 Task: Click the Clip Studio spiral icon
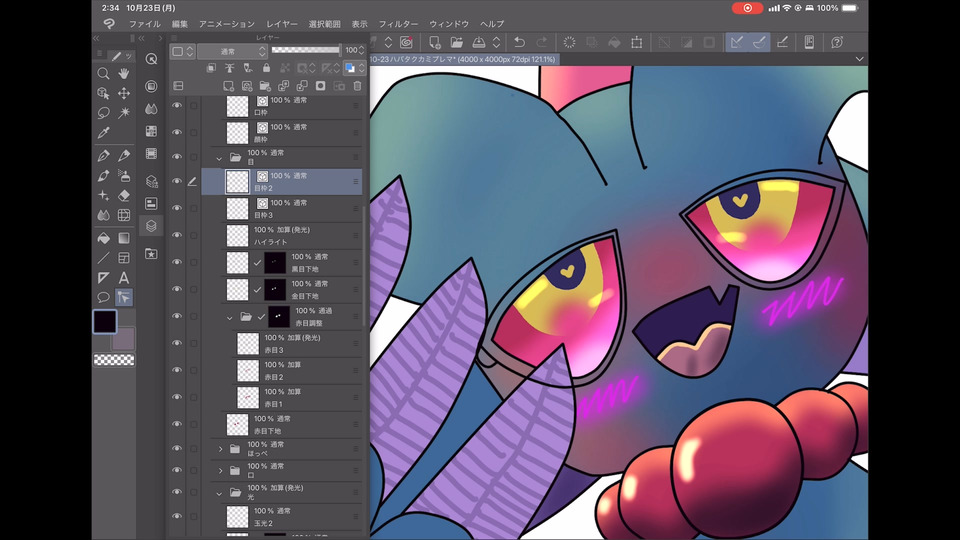pyautogui.click(x=406, y=42)
